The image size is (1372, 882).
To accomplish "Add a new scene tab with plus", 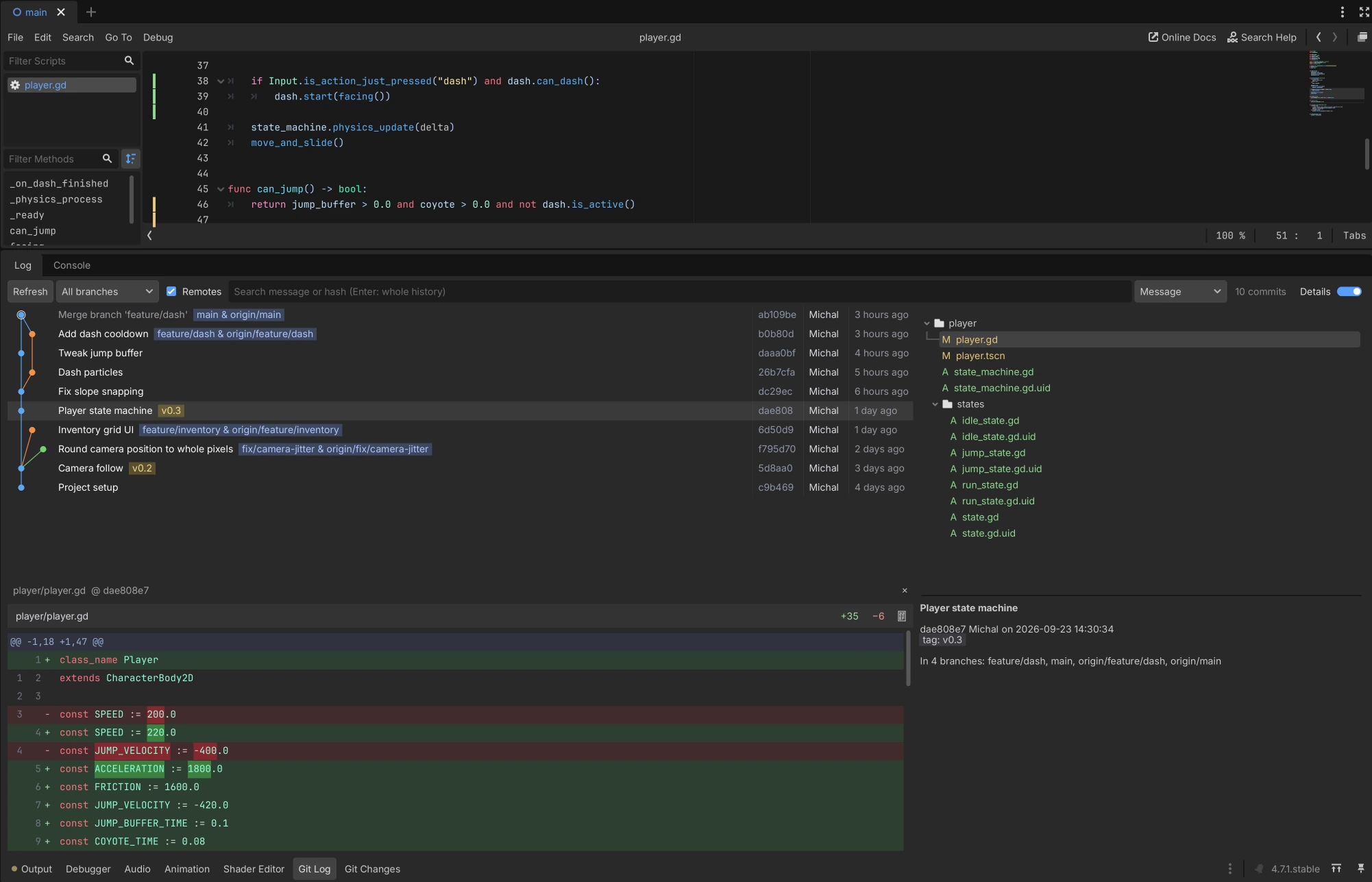I will click(x=91, y=12).
